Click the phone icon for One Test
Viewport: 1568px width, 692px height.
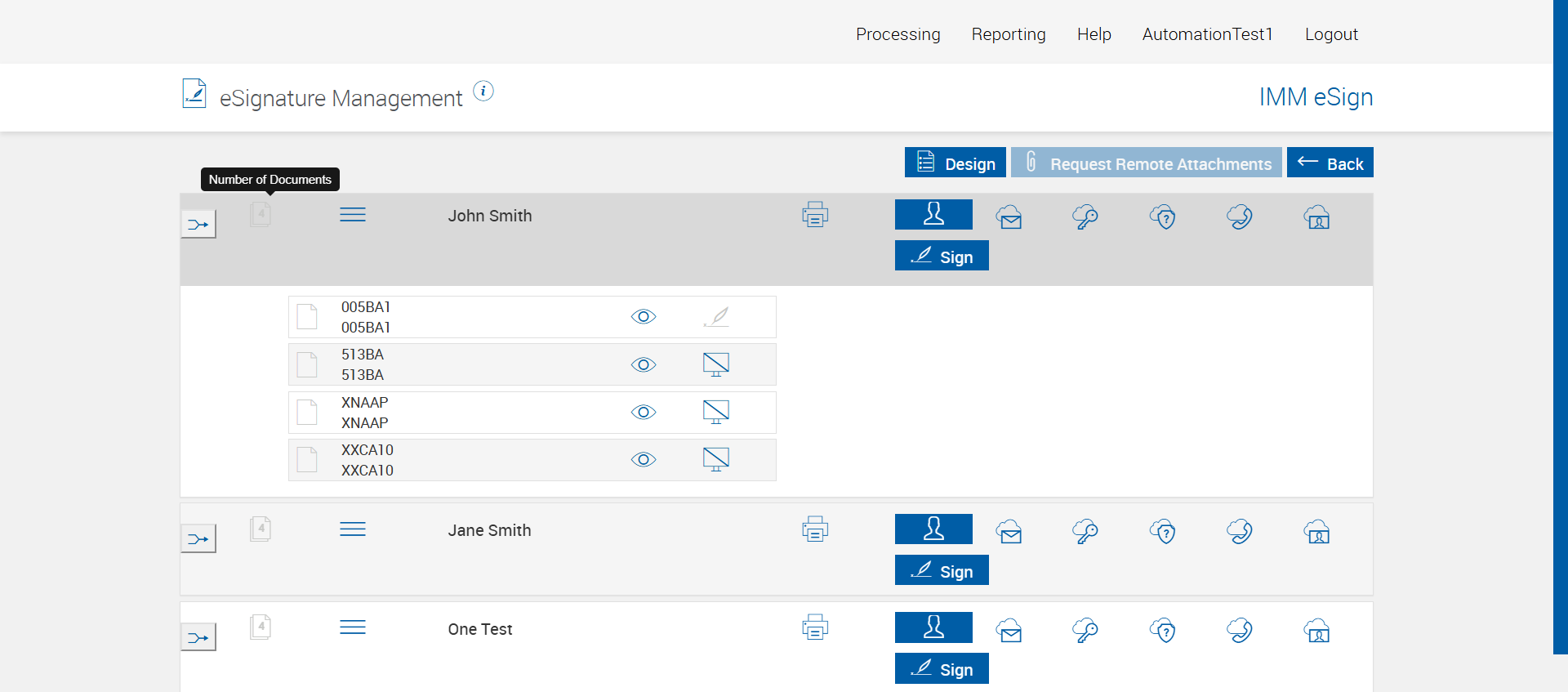(1240, 630)
